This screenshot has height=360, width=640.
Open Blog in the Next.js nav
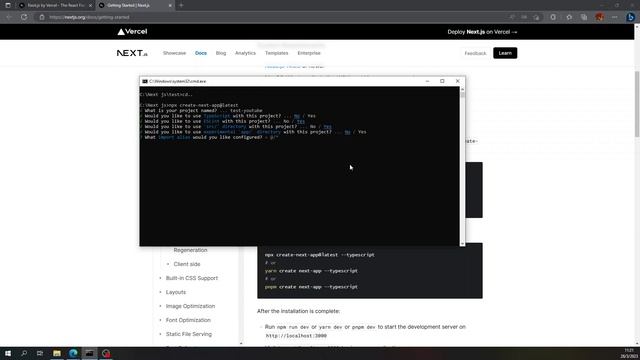click(x=221, y=53)
